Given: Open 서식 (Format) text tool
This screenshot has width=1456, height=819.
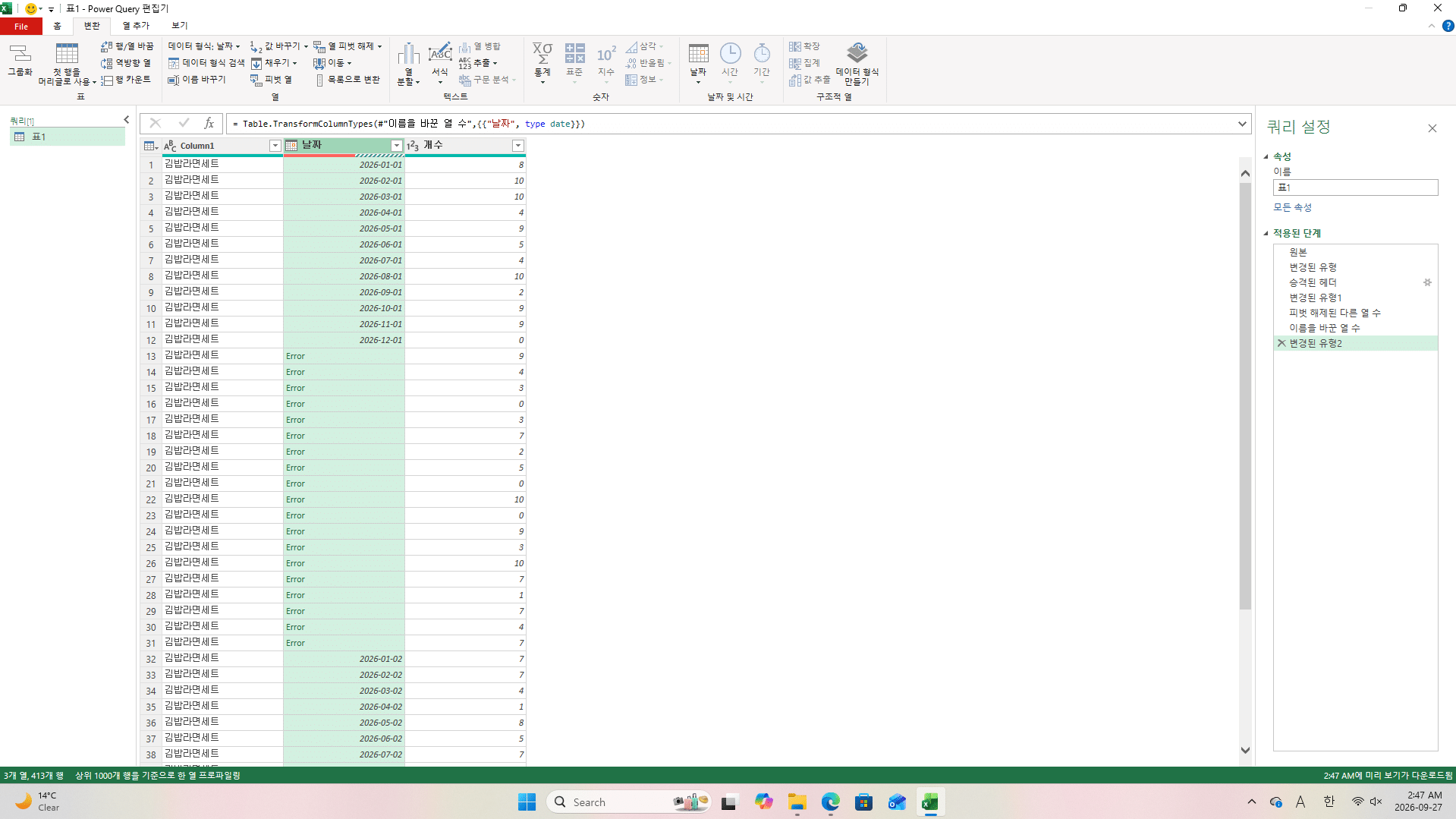Looking at the screenshot, I should pyautogui.click(x=440, y=64).
